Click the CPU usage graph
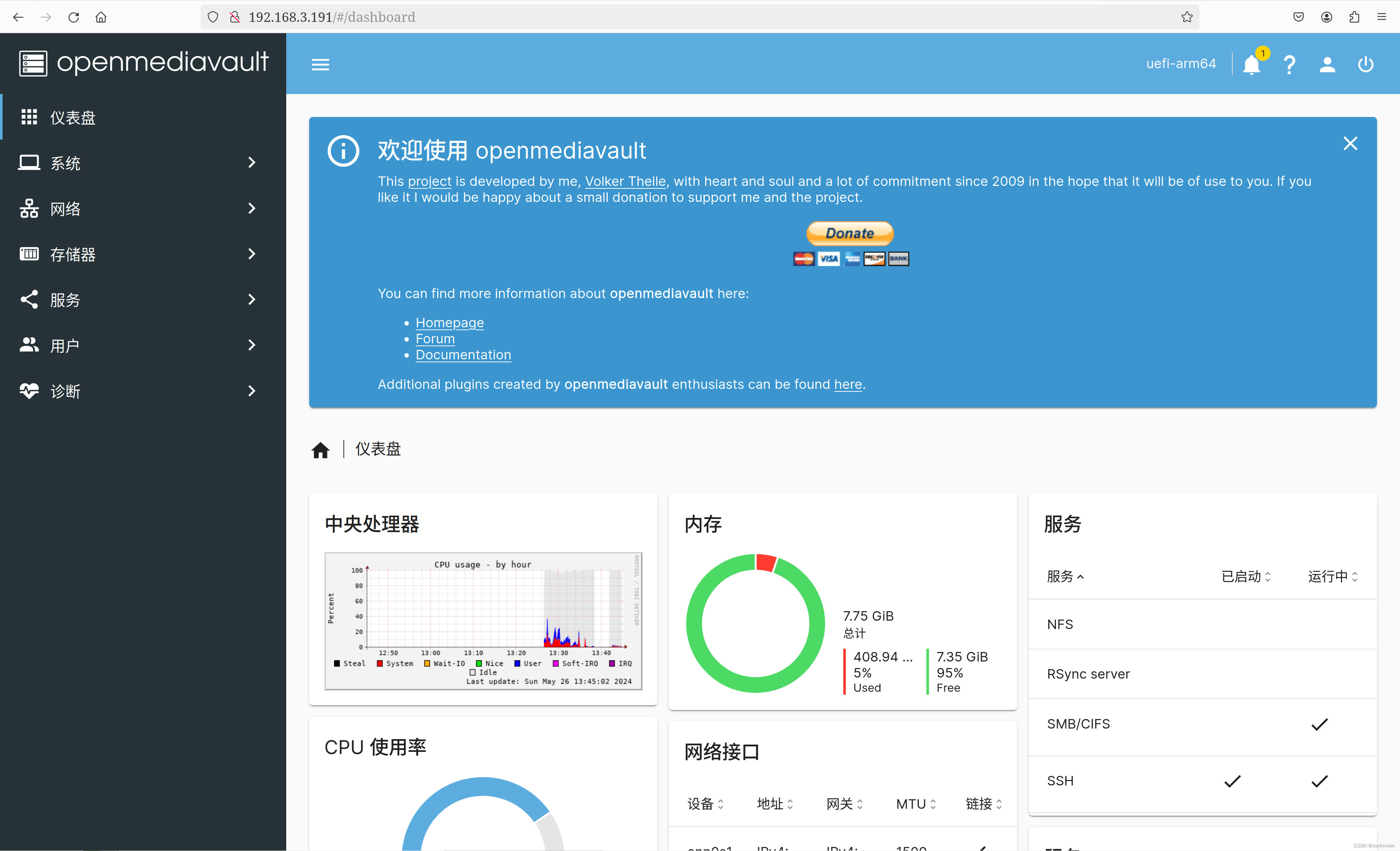The width and height of the screenshot is (1400, 851). pyautogui.click(x=483, y=620)
